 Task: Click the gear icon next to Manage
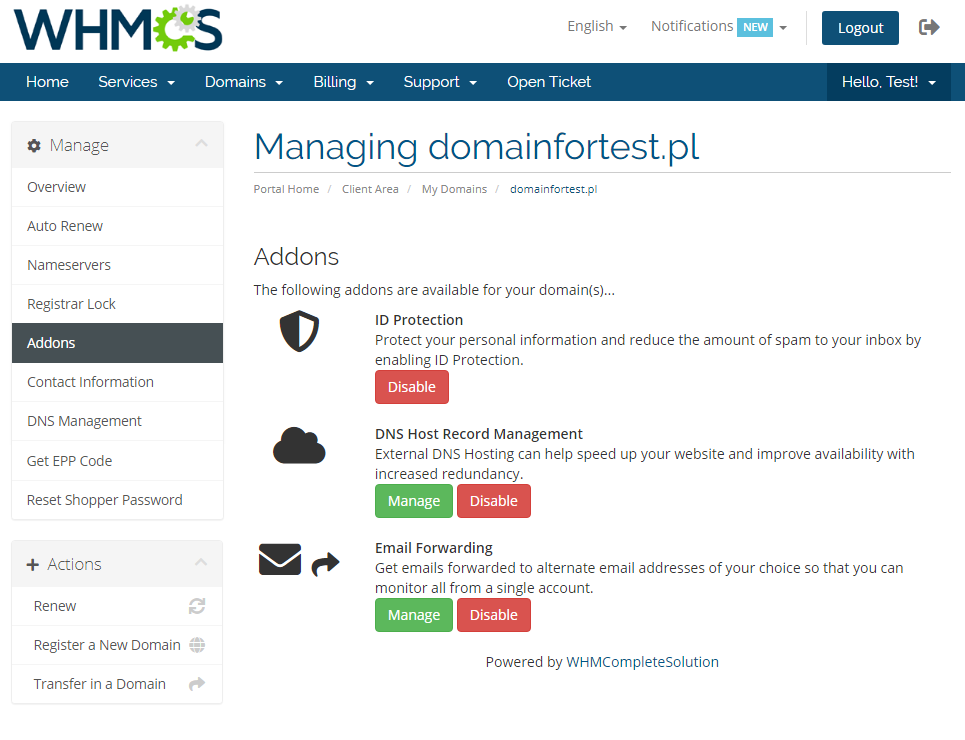pos(34,145)
